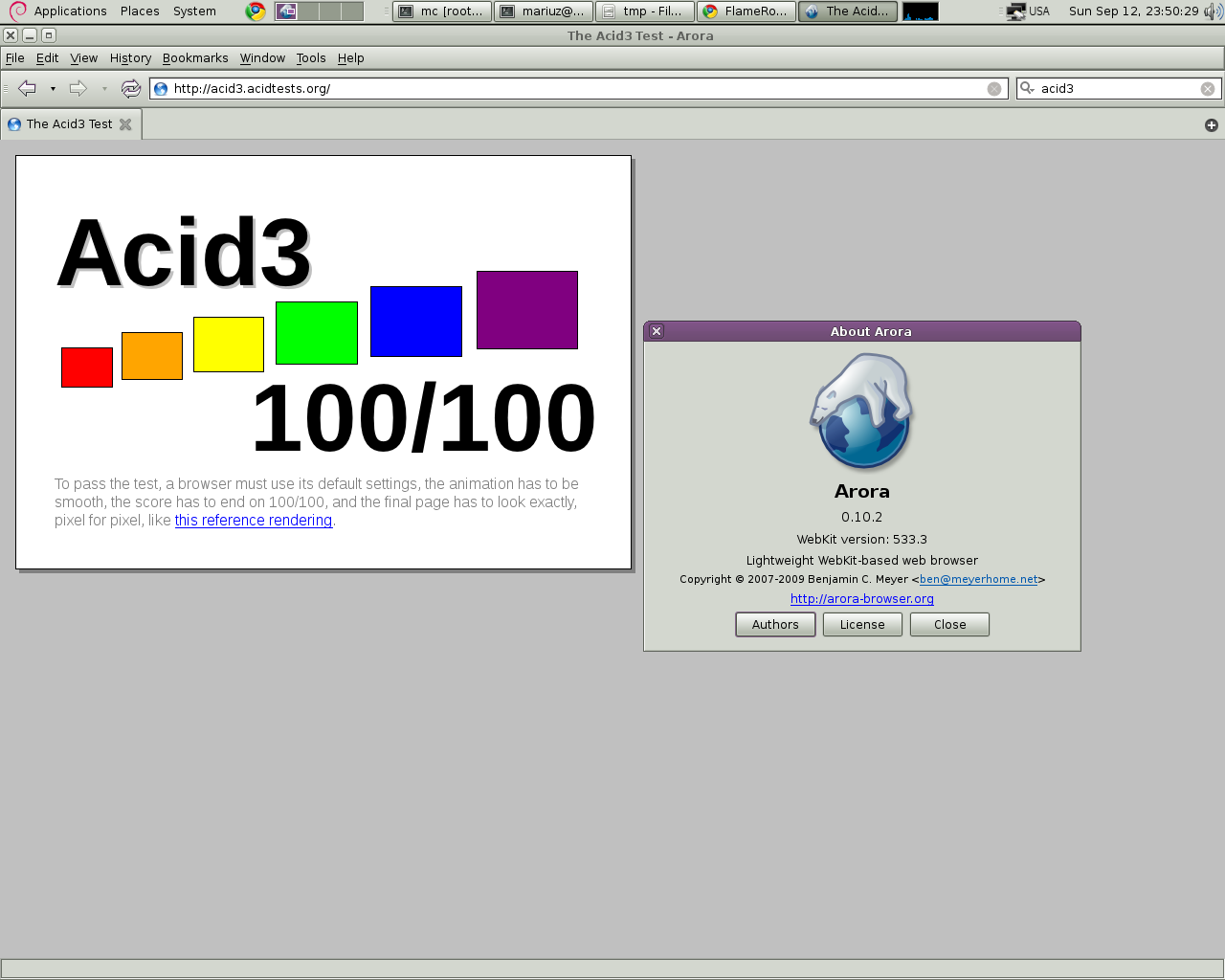This screenshot has height=980, width=1225.
Task: Click the forward arrow navigation button
Action: [x=78, y=88]
